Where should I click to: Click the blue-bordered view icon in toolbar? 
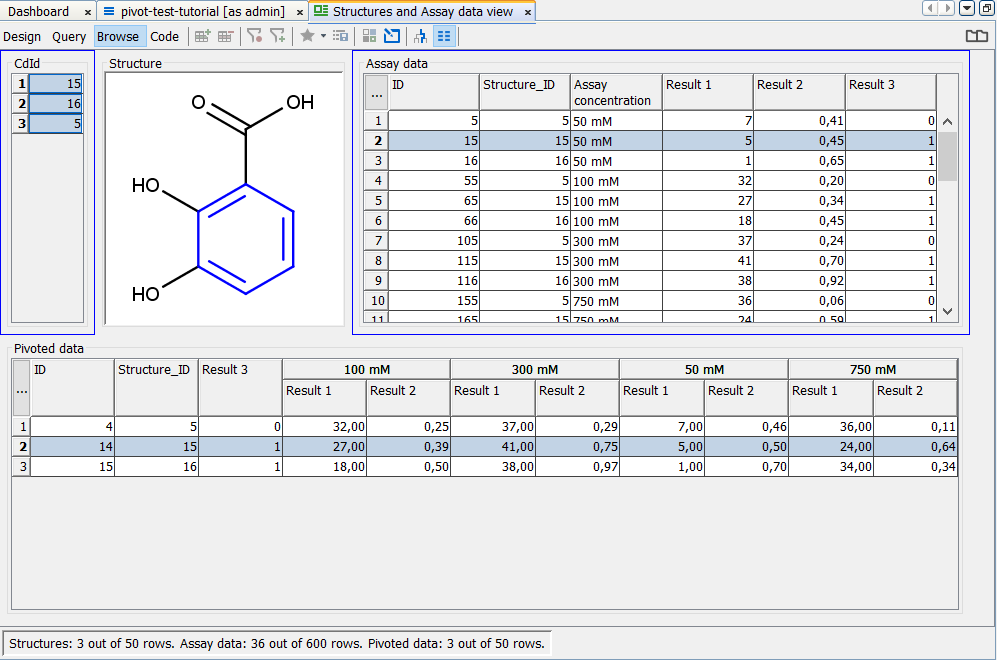tap(392, 36)
